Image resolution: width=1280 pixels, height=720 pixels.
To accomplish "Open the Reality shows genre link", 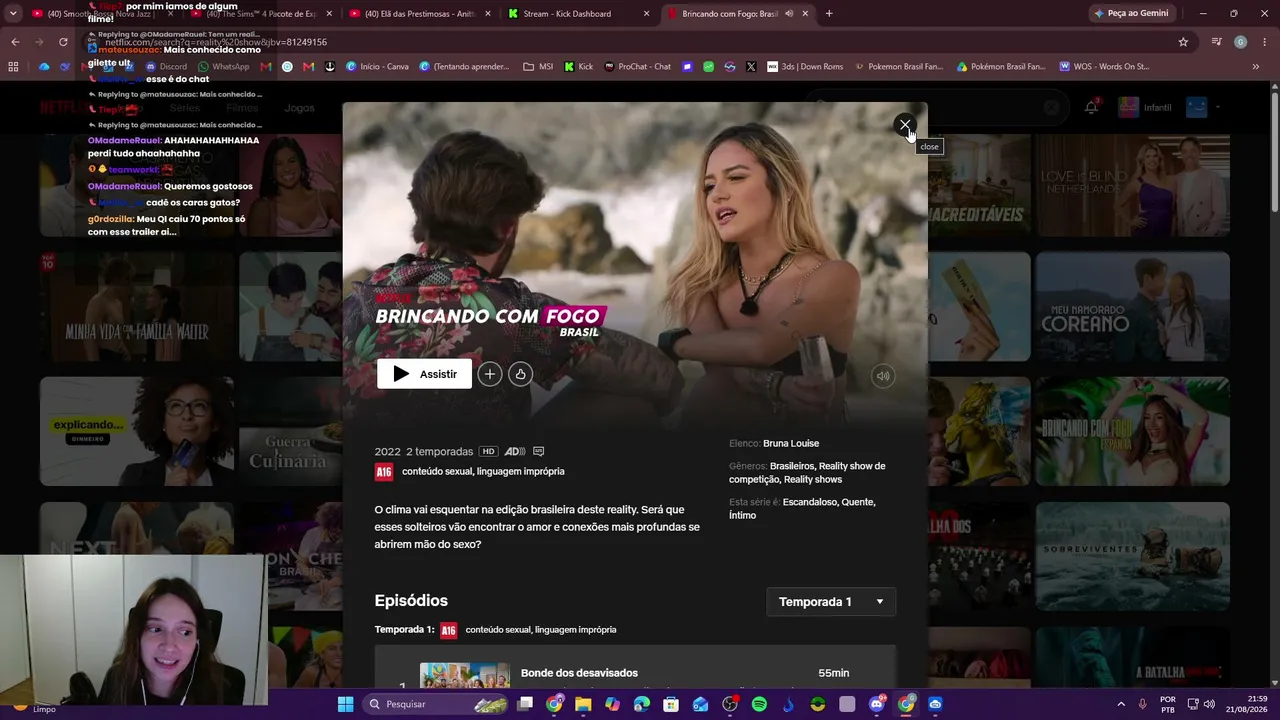I will 813,480.
